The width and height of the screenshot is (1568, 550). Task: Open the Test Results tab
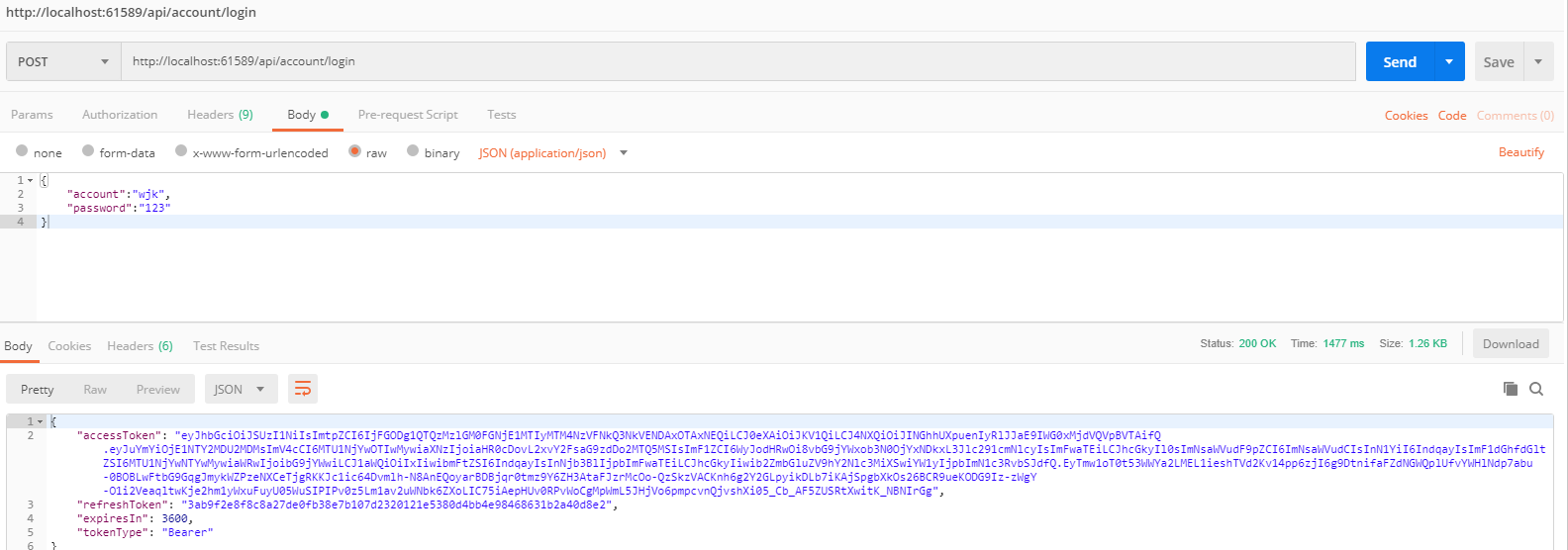pyautogui.click(x=226, y=346)
